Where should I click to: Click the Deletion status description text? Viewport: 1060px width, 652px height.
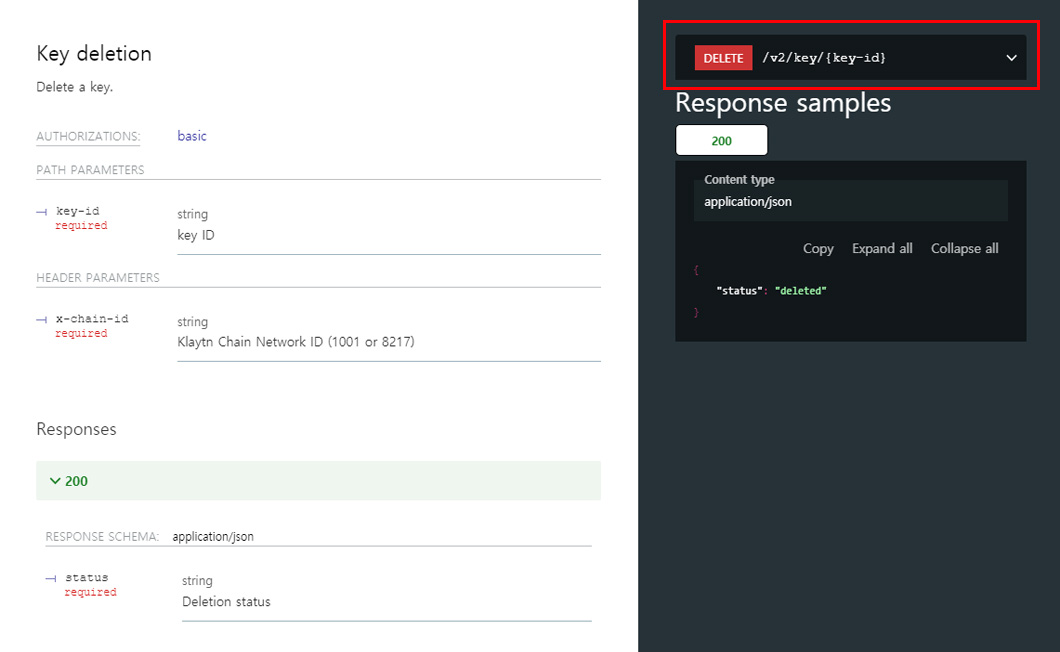pos(226,601)
